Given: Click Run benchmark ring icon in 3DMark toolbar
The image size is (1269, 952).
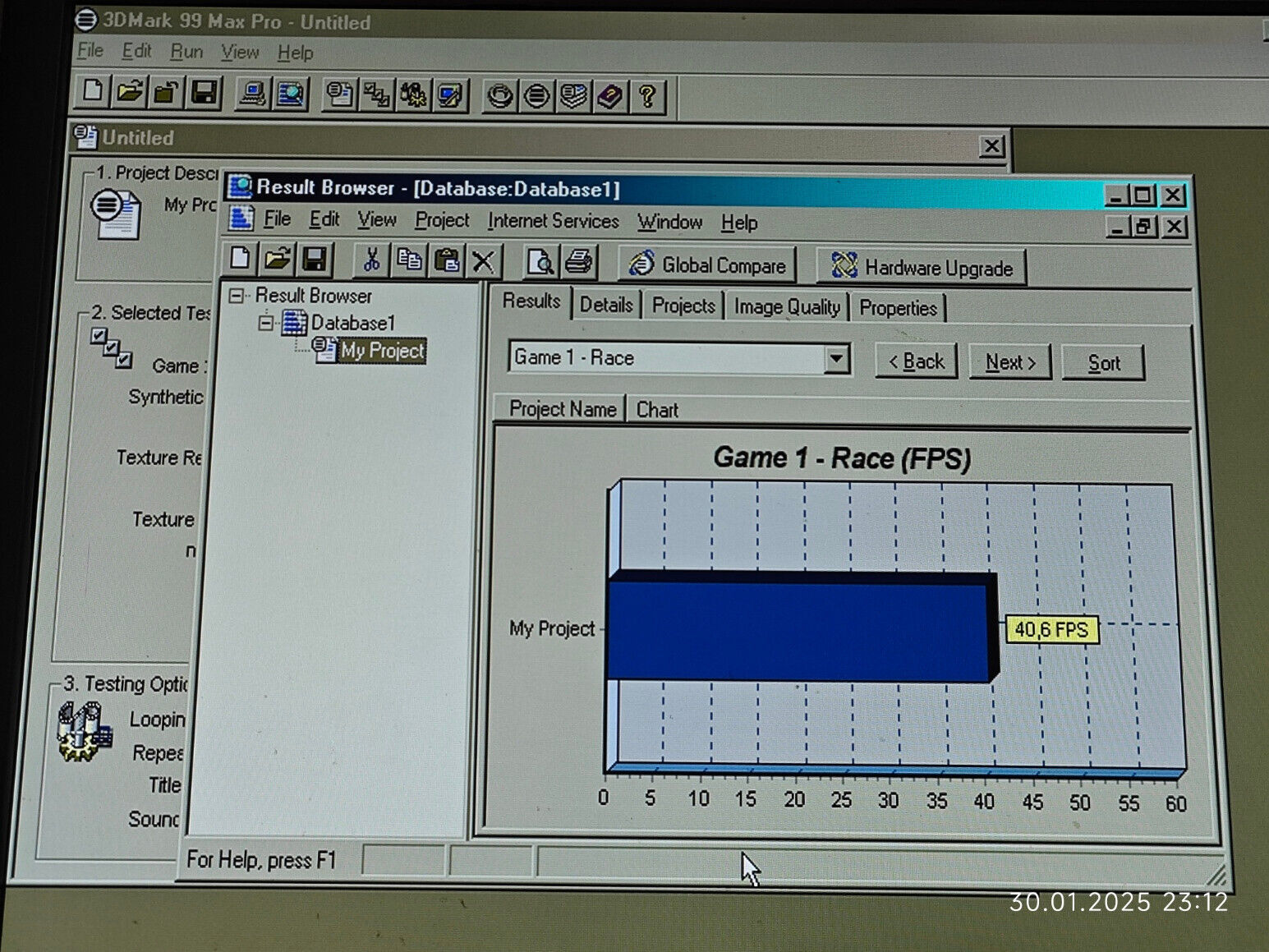Looking at the screenshot, I should click(499, 97).
